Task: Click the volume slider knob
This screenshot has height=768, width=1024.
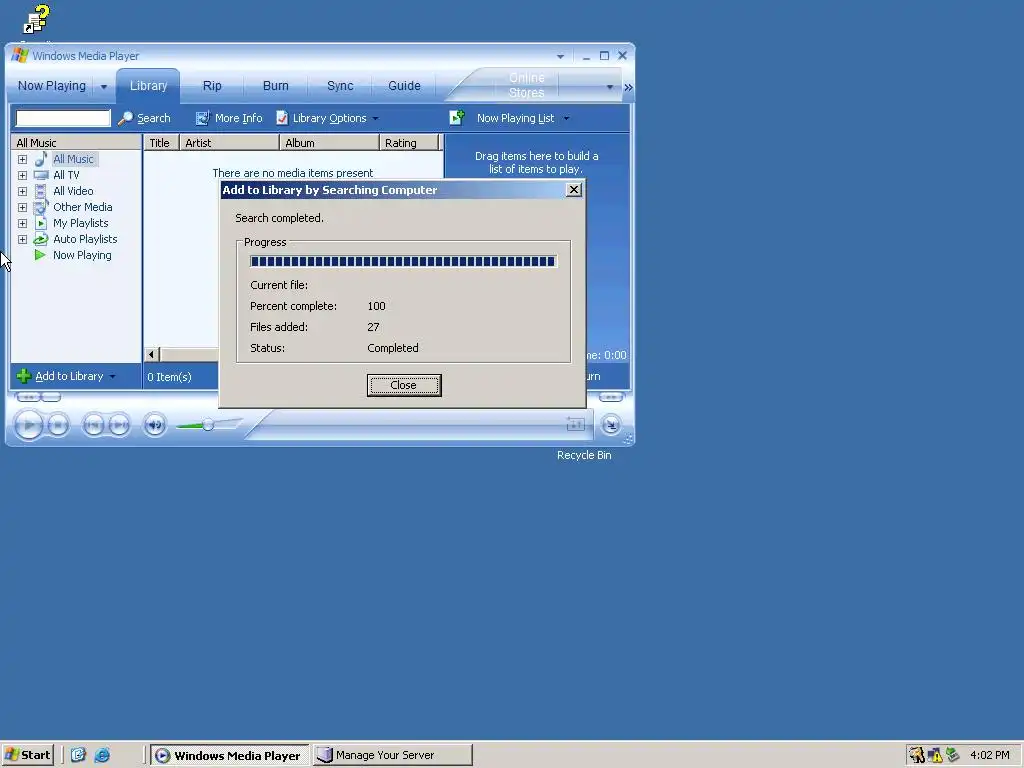Action: pos(208,425)
